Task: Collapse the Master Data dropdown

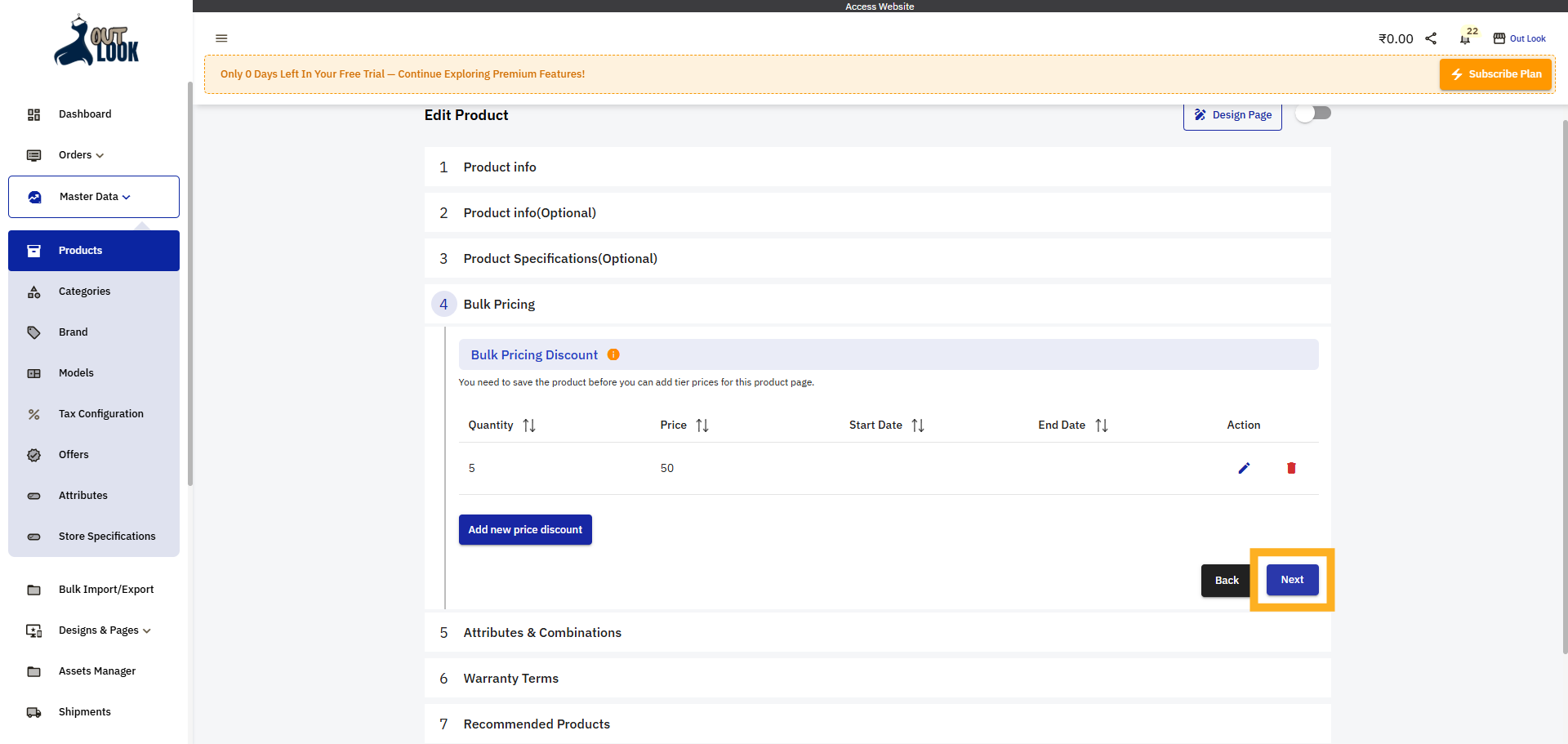Action: [94, 197]
